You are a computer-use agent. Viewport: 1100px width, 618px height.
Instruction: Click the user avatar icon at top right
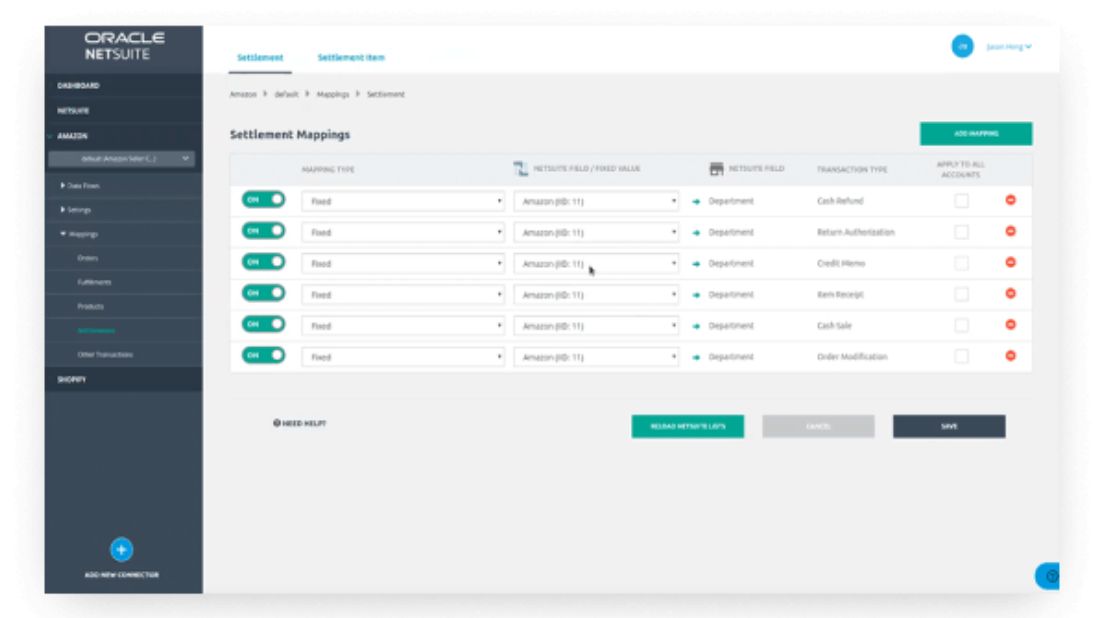pyautogui.click(x=962, y=46)
